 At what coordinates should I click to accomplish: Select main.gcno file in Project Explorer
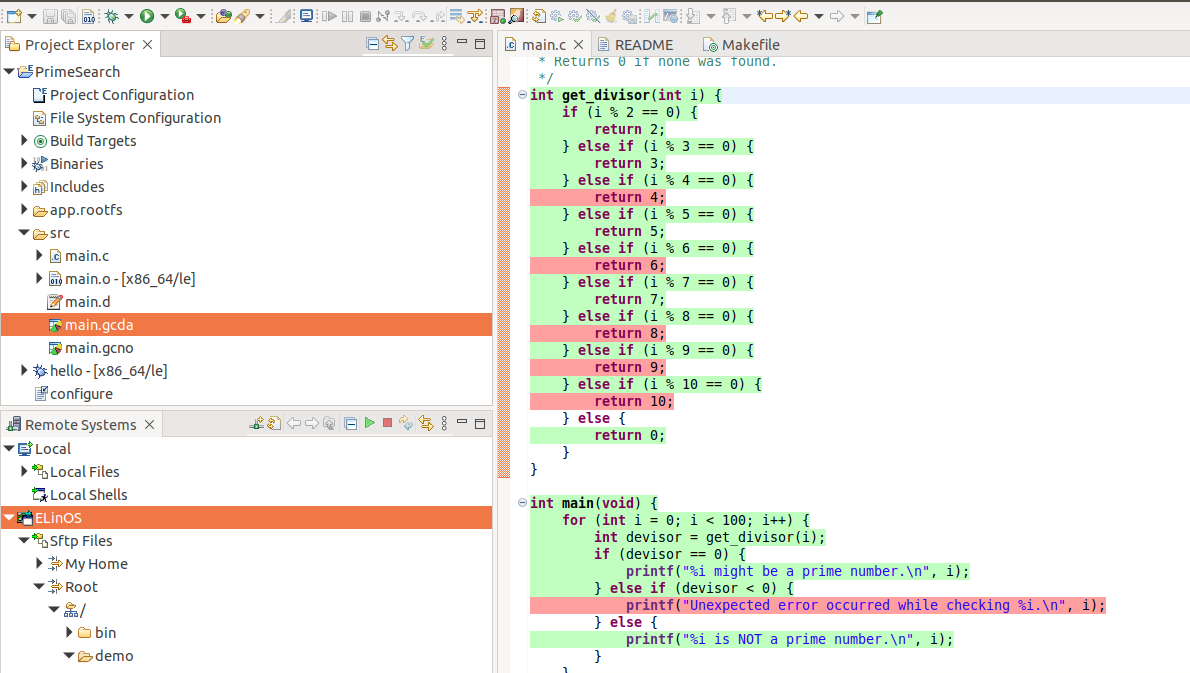(x=99, y=348)
